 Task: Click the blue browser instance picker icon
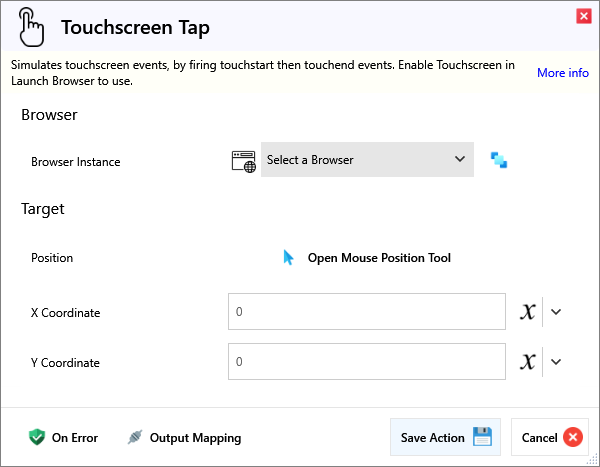tap(499, 160)
